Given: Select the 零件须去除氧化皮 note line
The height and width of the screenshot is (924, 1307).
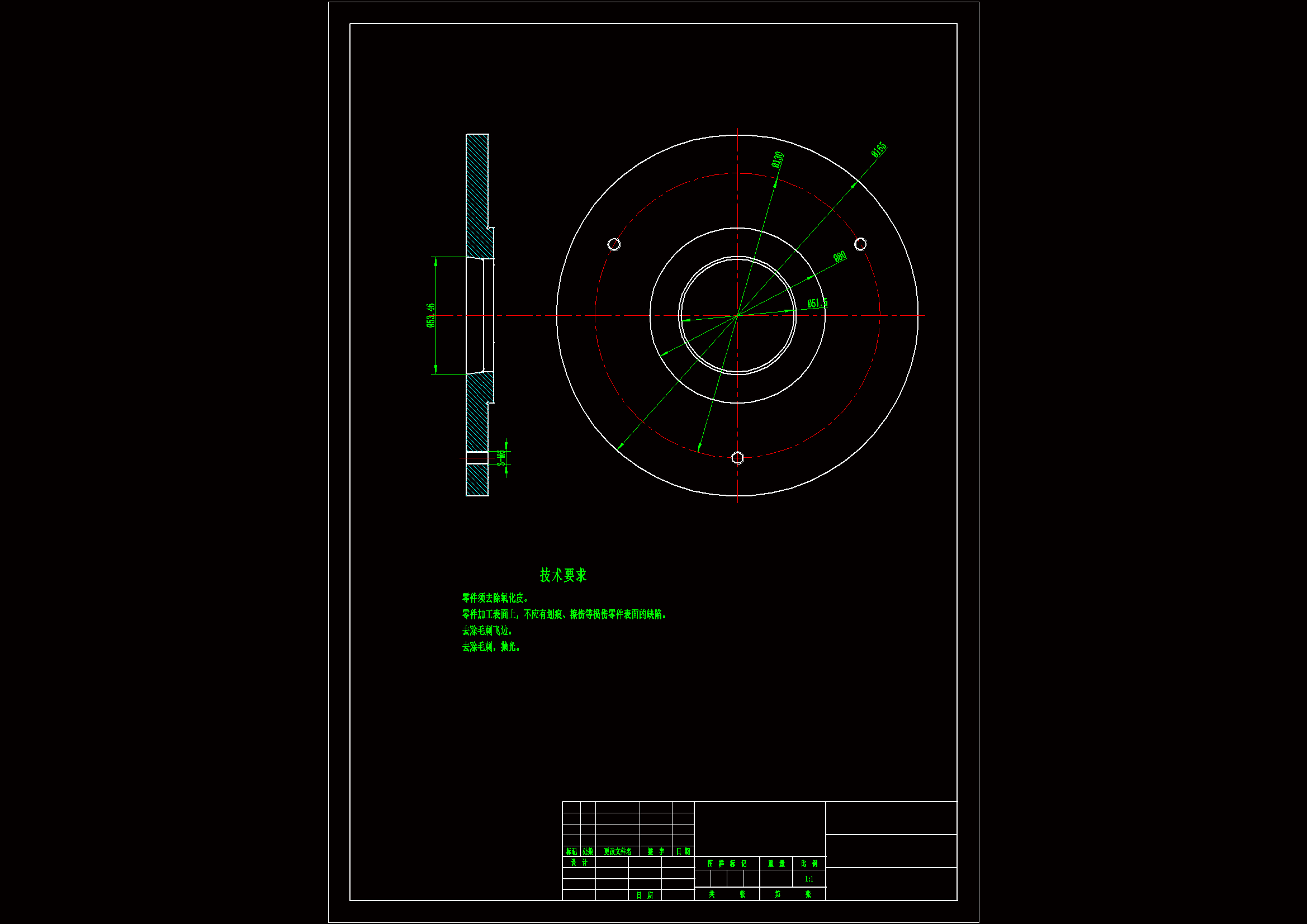Looking at the screenshot, I should click(x=495, y=598).
